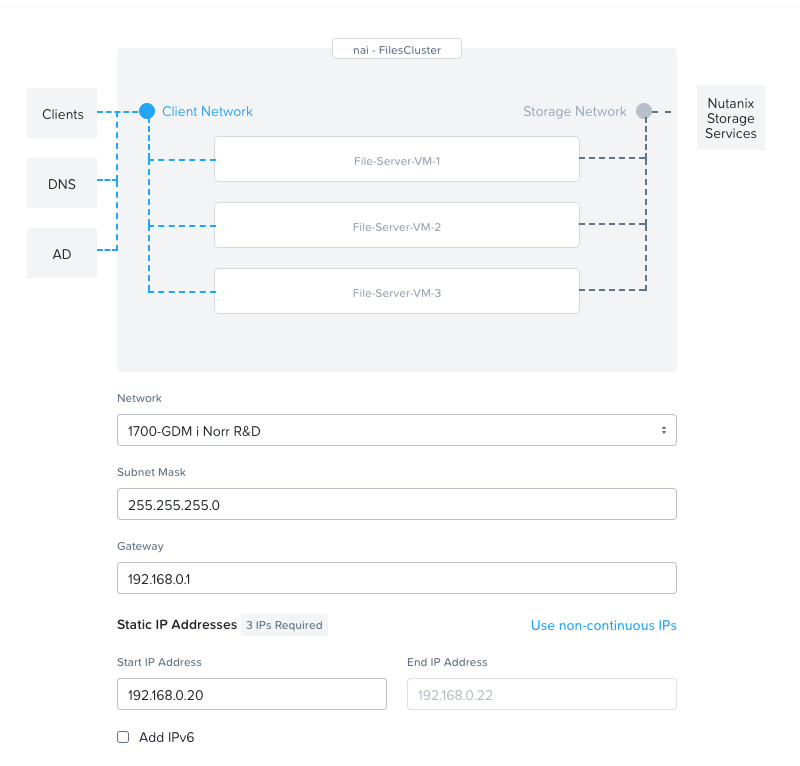Click the Nutanix Storage Services box

[x=730, y=118]
